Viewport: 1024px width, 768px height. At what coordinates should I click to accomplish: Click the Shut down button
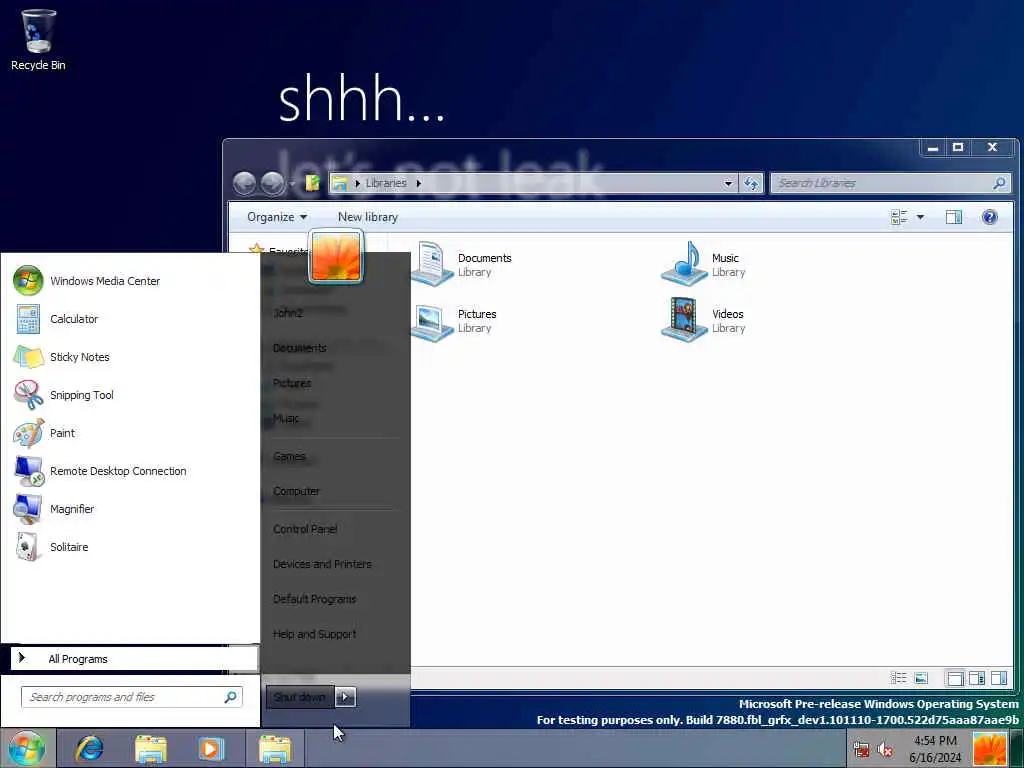point(300,697)
